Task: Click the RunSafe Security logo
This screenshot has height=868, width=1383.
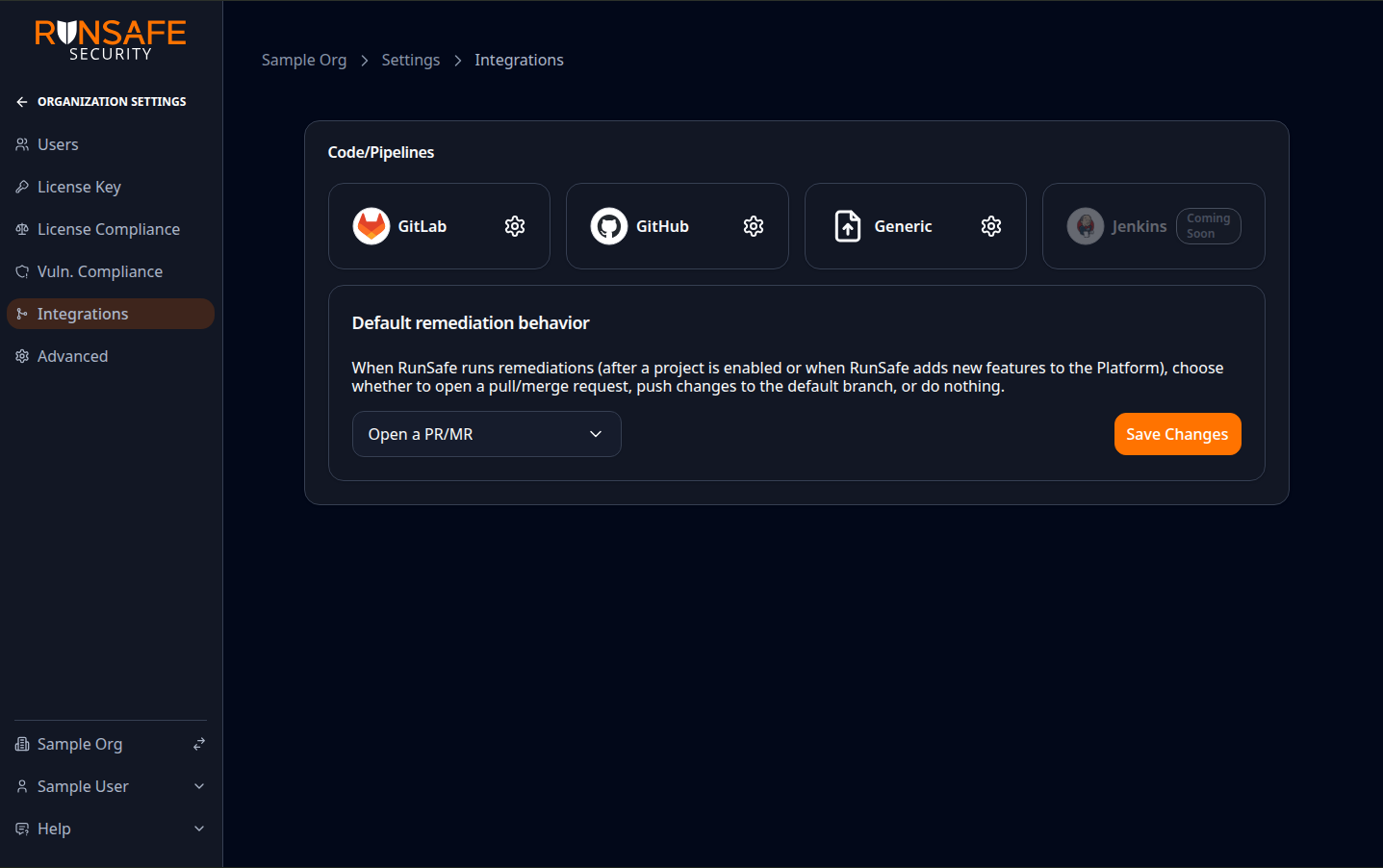Action: (x=111, y=40)
